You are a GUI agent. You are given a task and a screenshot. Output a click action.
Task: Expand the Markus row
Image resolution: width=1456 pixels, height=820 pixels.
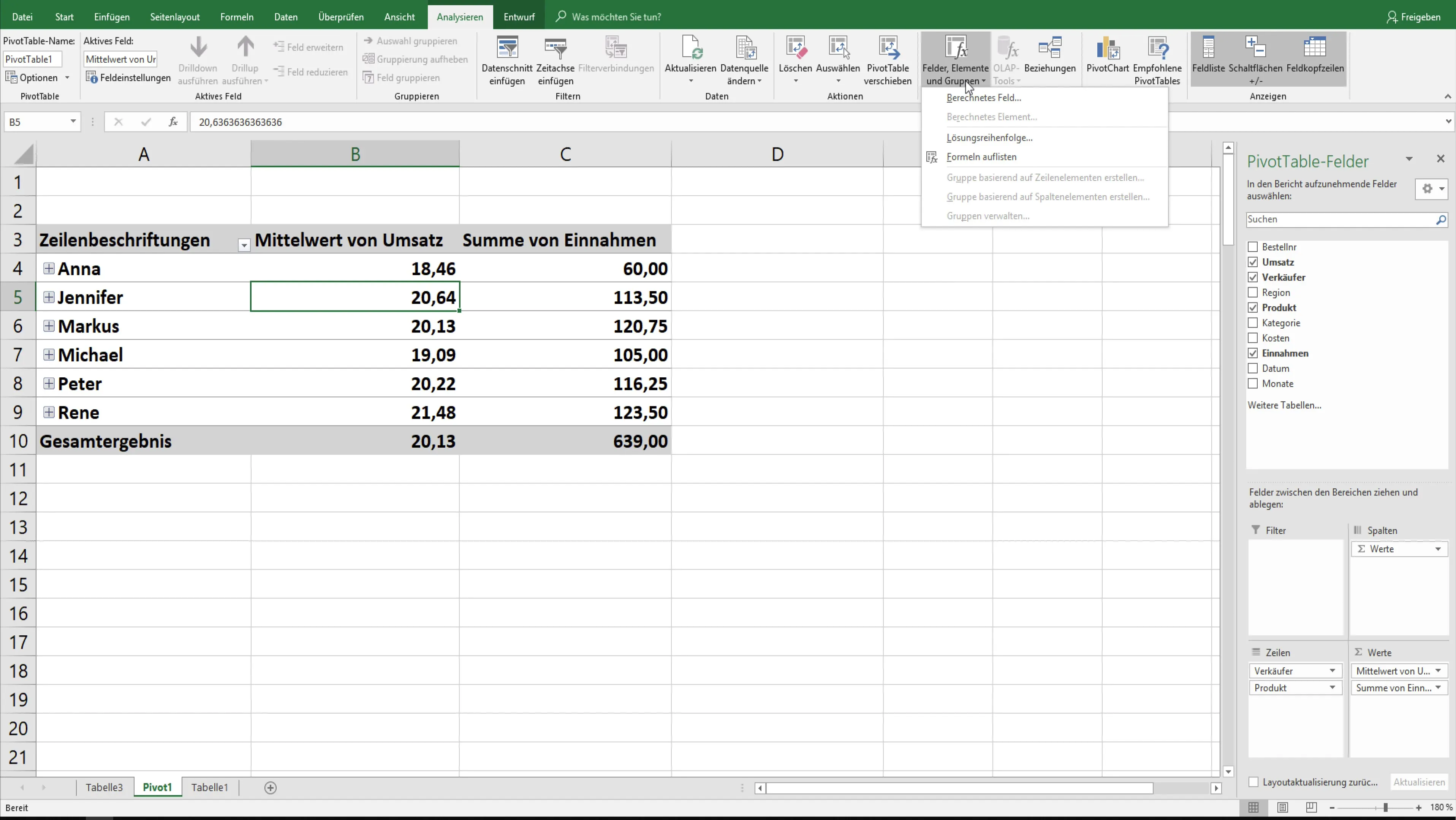49,326
